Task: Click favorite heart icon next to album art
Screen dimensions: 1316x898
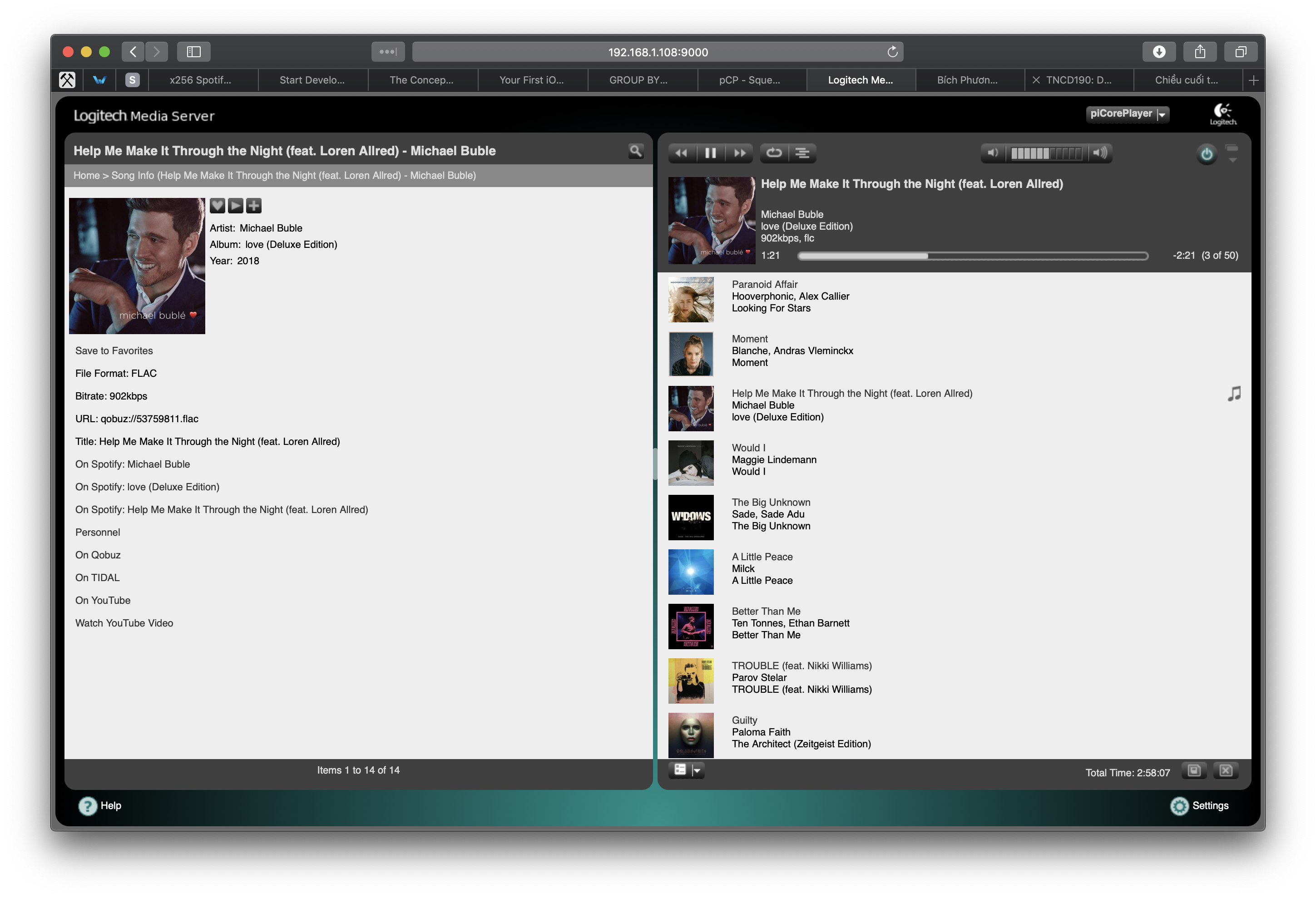Action: click(218, 206)
